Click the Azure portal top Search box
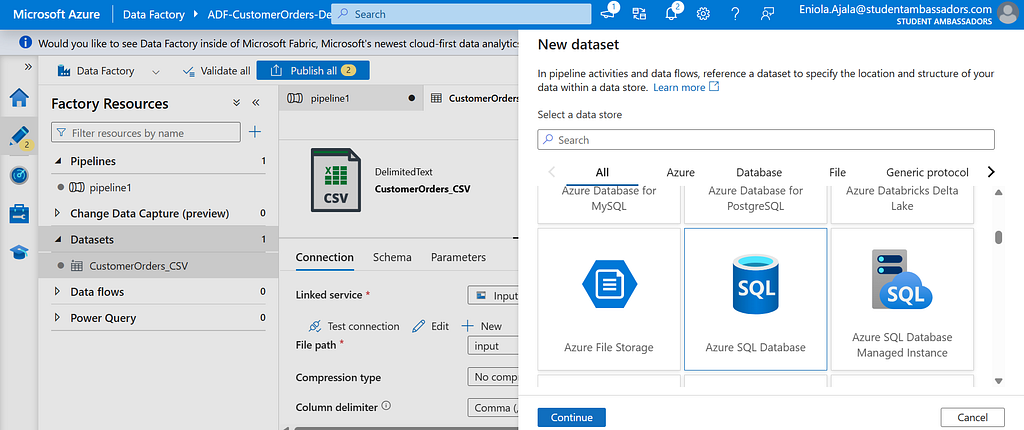Screen dimensions: 1024x430 click(x=462, y=14)
